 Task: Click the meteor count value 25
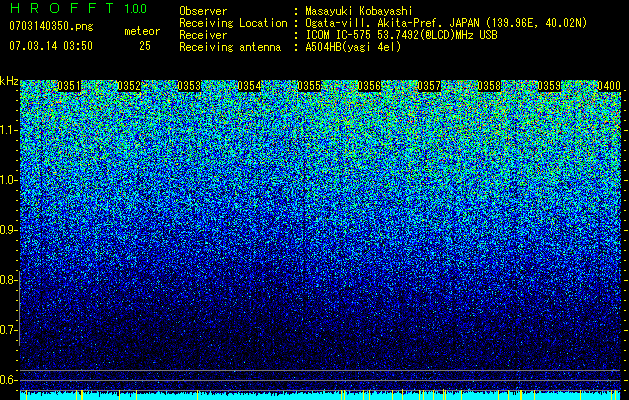[145, 46]
